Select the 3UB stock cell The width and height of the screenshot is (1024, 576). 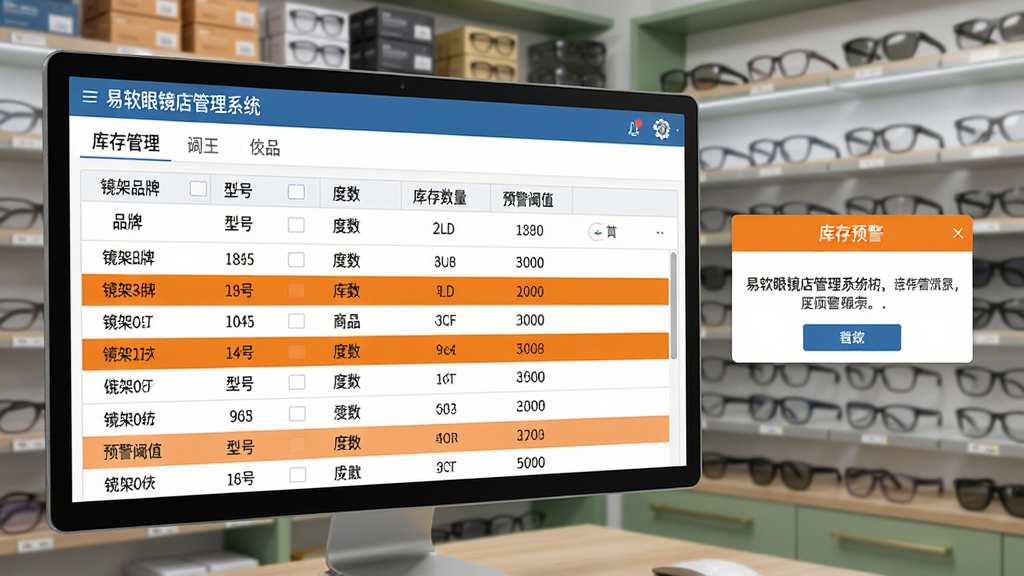point(445,262)
